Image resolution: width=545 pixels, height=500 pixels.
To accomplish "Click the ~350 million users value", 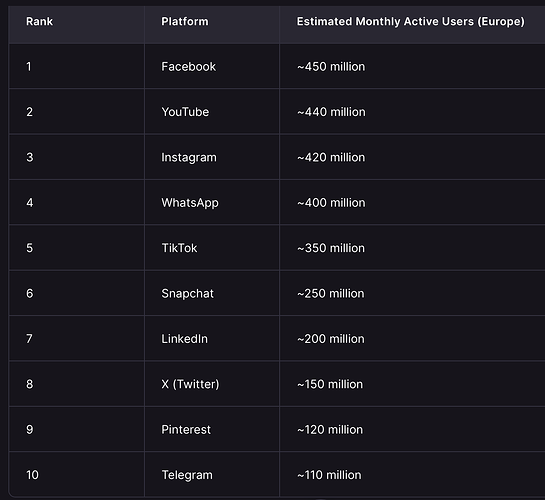I will [331, 248].
